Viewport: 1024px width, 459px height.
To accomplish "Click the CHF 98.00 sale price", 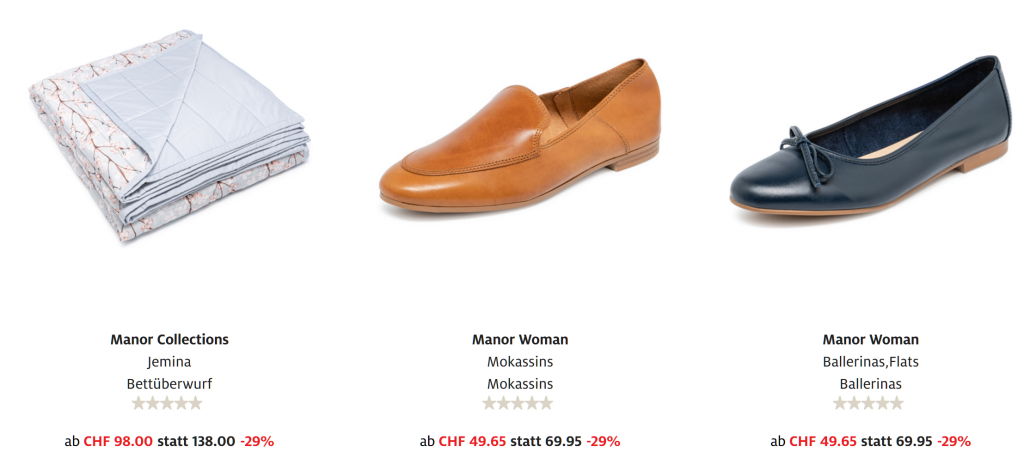I will (x=118, y=441).
